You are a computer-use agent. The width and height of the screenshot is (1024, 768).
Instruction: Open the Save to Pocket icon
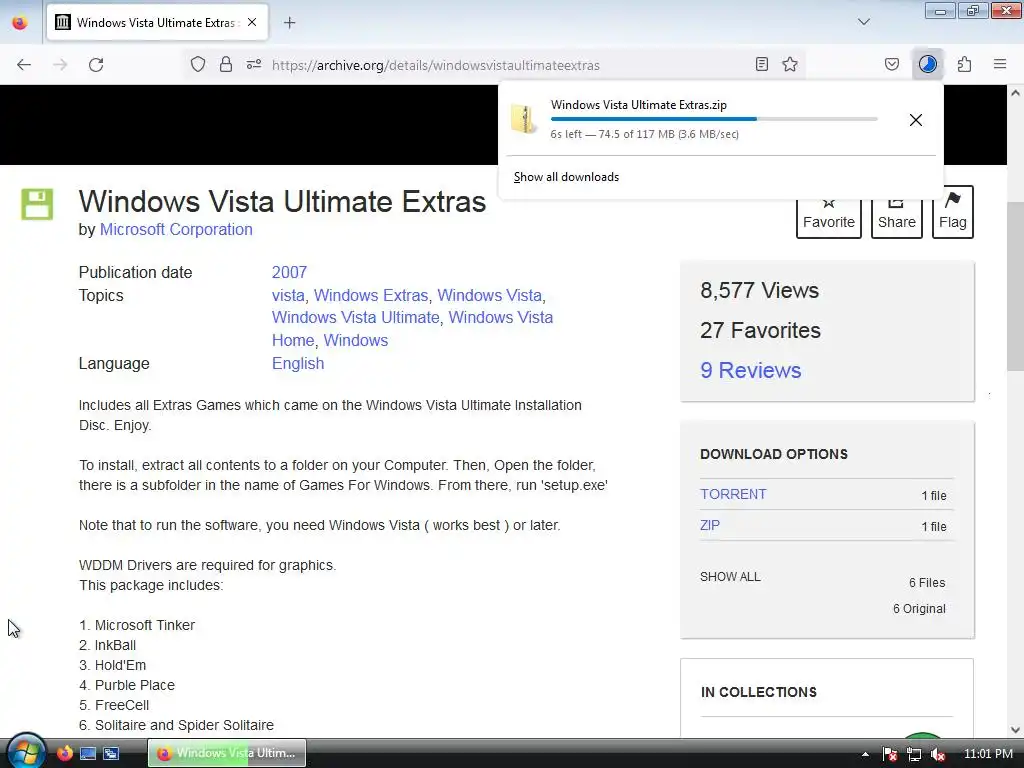click(x=892, y=64)
